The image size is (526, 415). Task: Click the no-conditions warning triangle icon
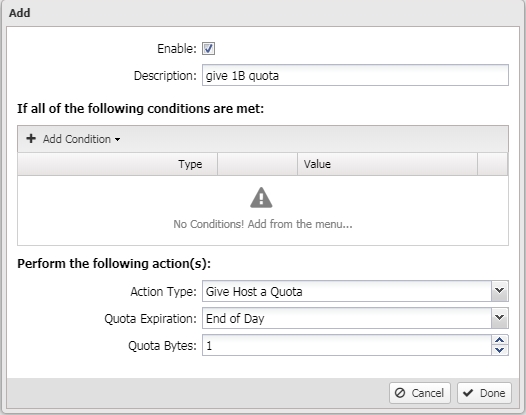[x=261, y=198]
